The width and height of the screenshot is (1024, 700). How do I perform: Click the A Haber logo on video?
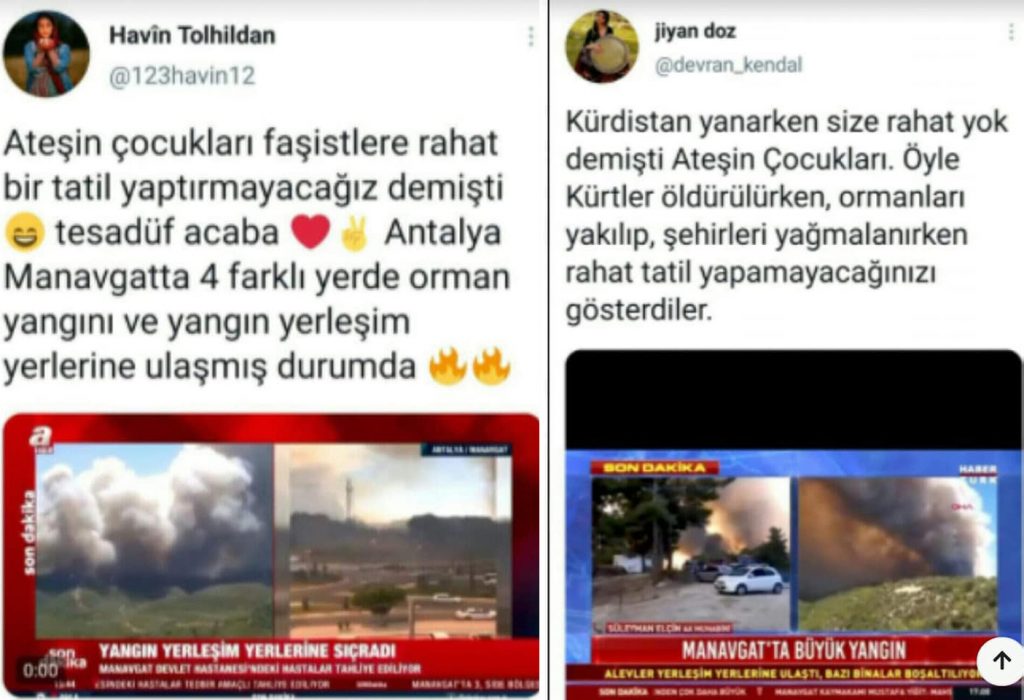point(40,439)
